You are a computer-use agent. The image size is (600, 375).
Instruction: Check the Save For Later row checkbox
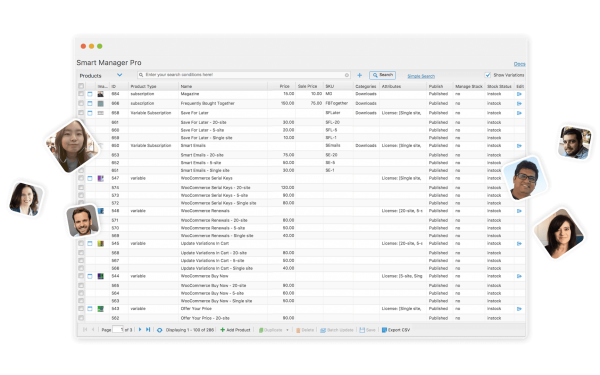[81, 113]
